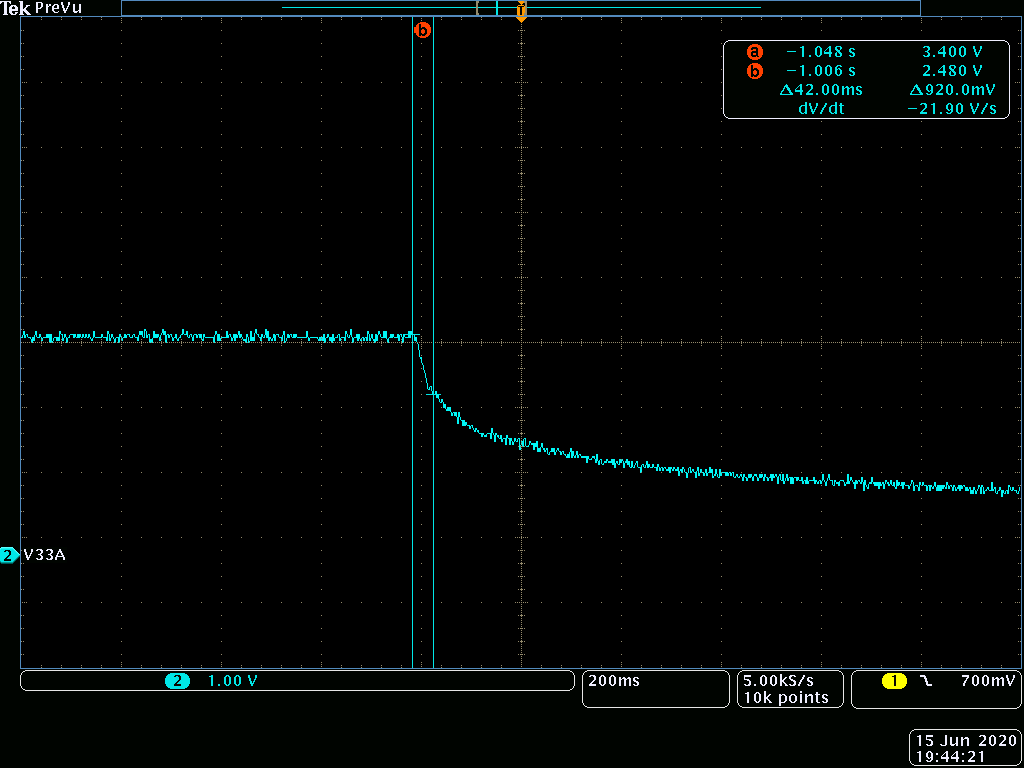Click the cursor b icon in readout box
The width and height of the screenshot is (1024, 768).
coord(754,71)
